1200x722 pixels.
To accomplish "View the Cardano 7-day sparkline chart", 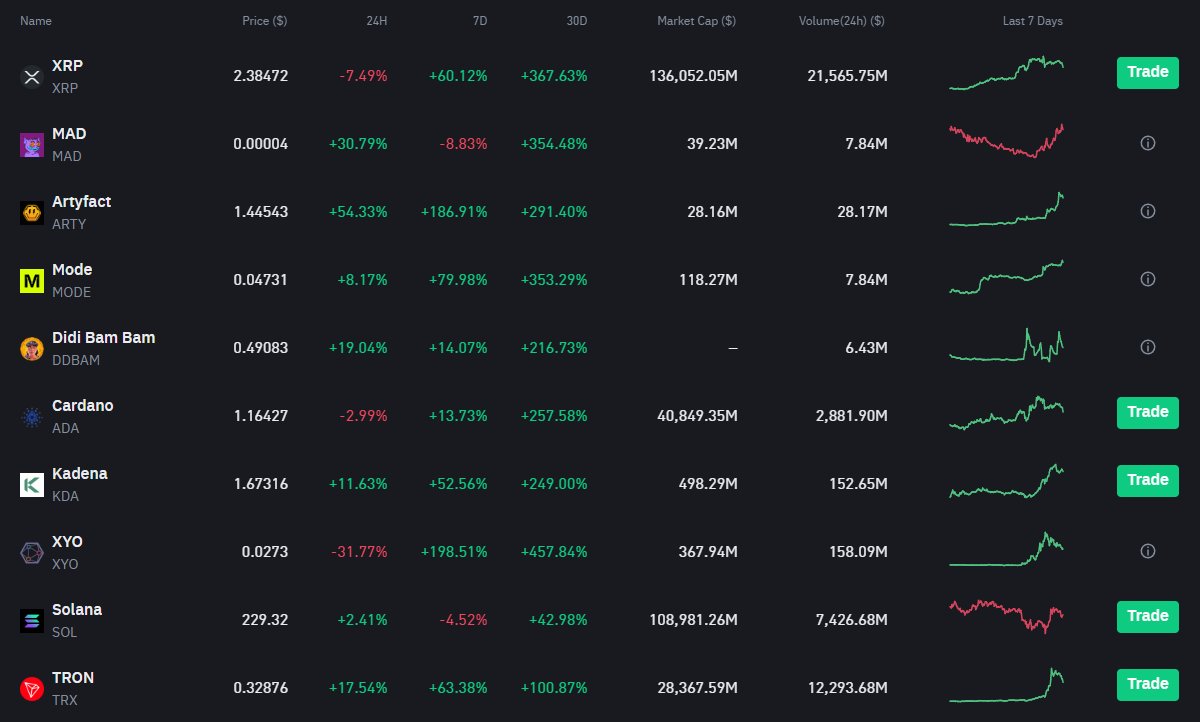I will coord(1007,413).
